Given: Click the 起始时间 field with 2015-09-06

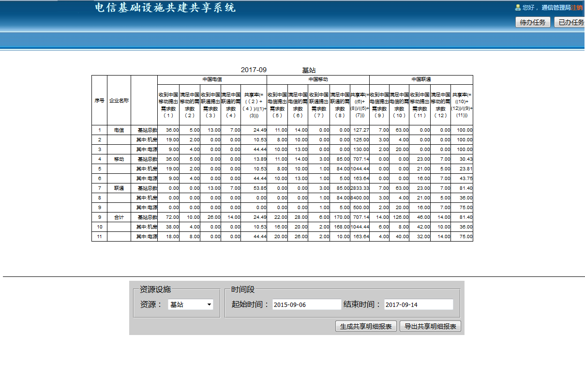Looking at the screenshot, I should pyautogui.click(x=307, y=304).
